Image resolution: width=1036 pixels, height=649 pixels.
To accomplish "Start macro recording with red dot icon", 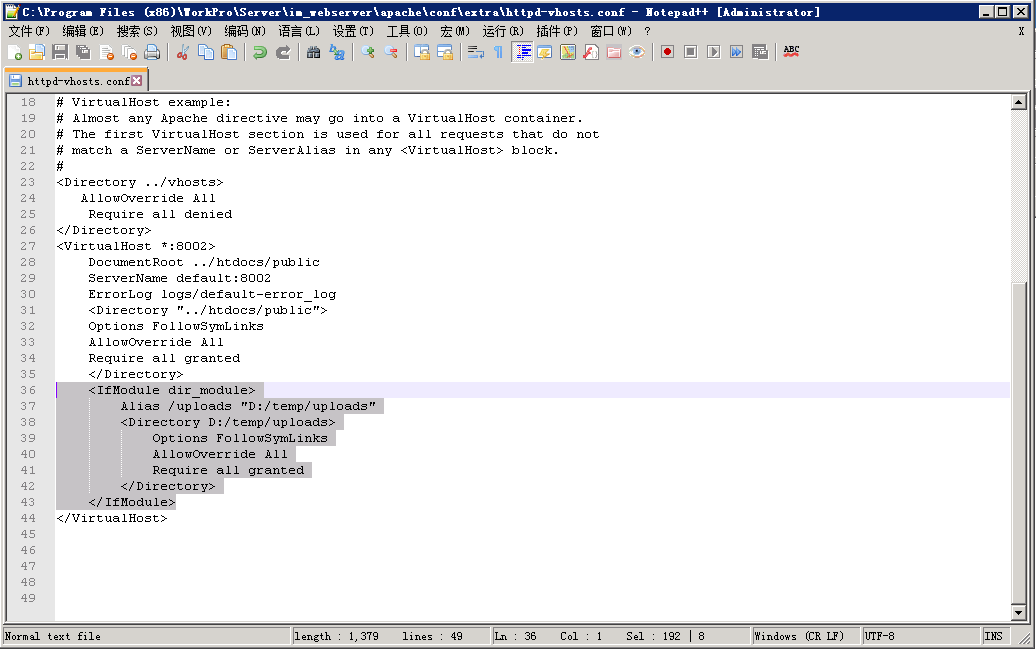I will point(667,52).
